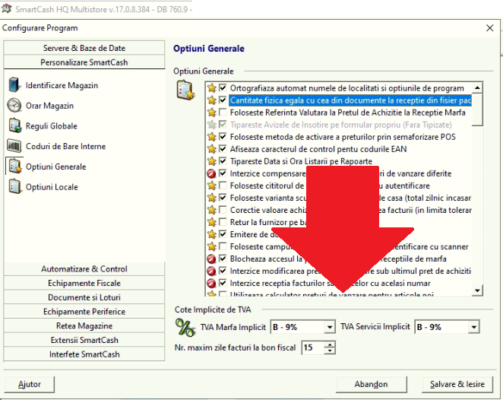Select the Identificare Magazin text label
This screenshot has height=400, width=503.
pos(62,85)
